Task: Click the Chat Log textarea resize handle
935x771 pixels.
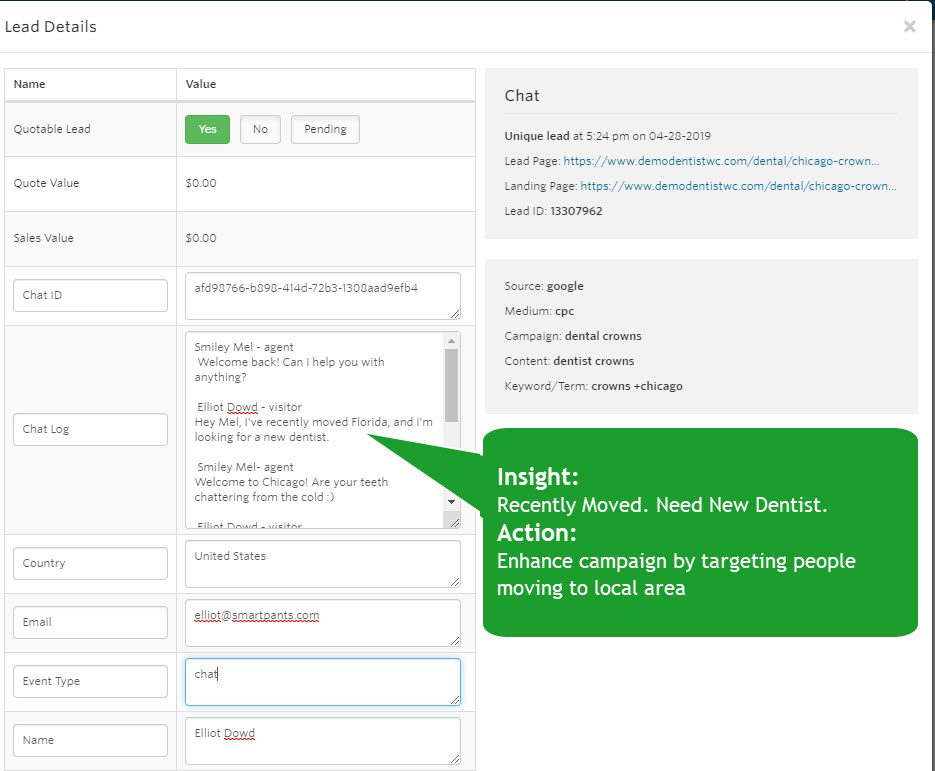Action: click(454, 522)
